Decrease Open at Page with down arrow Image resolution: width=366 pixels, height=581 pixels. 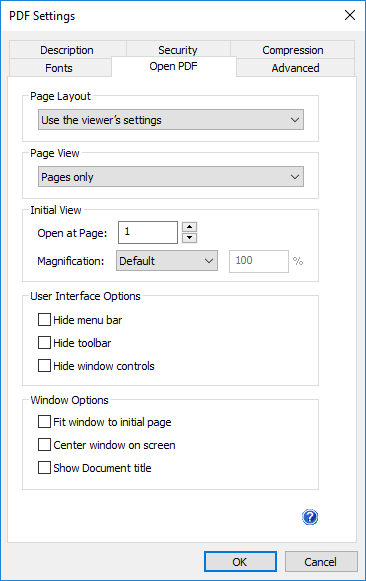coord(189,238)
